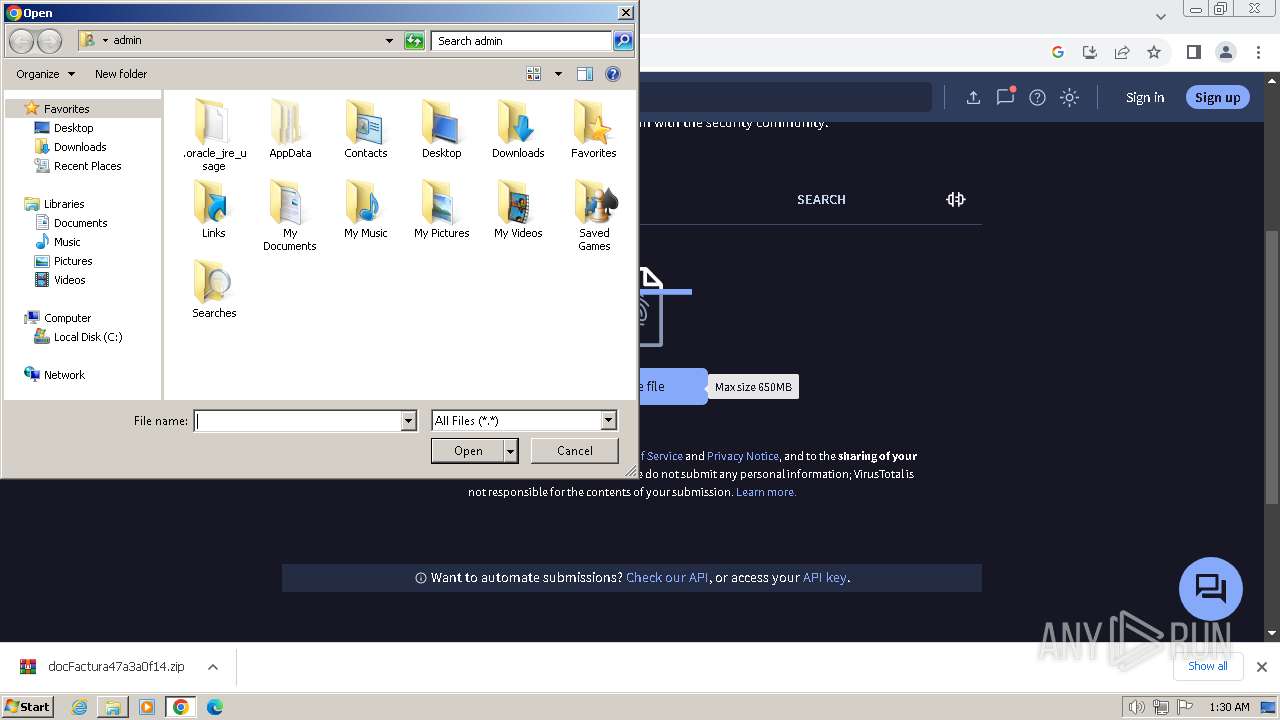
Task: Click the Search admin field
Action: pyautogui.click(x=522, y=41)
